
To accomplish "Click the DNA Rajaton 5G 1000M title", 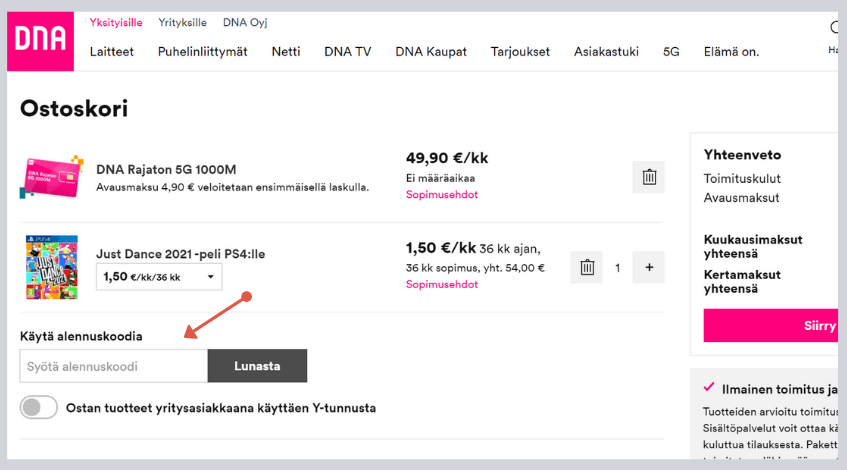I will (x=166, y=170).
